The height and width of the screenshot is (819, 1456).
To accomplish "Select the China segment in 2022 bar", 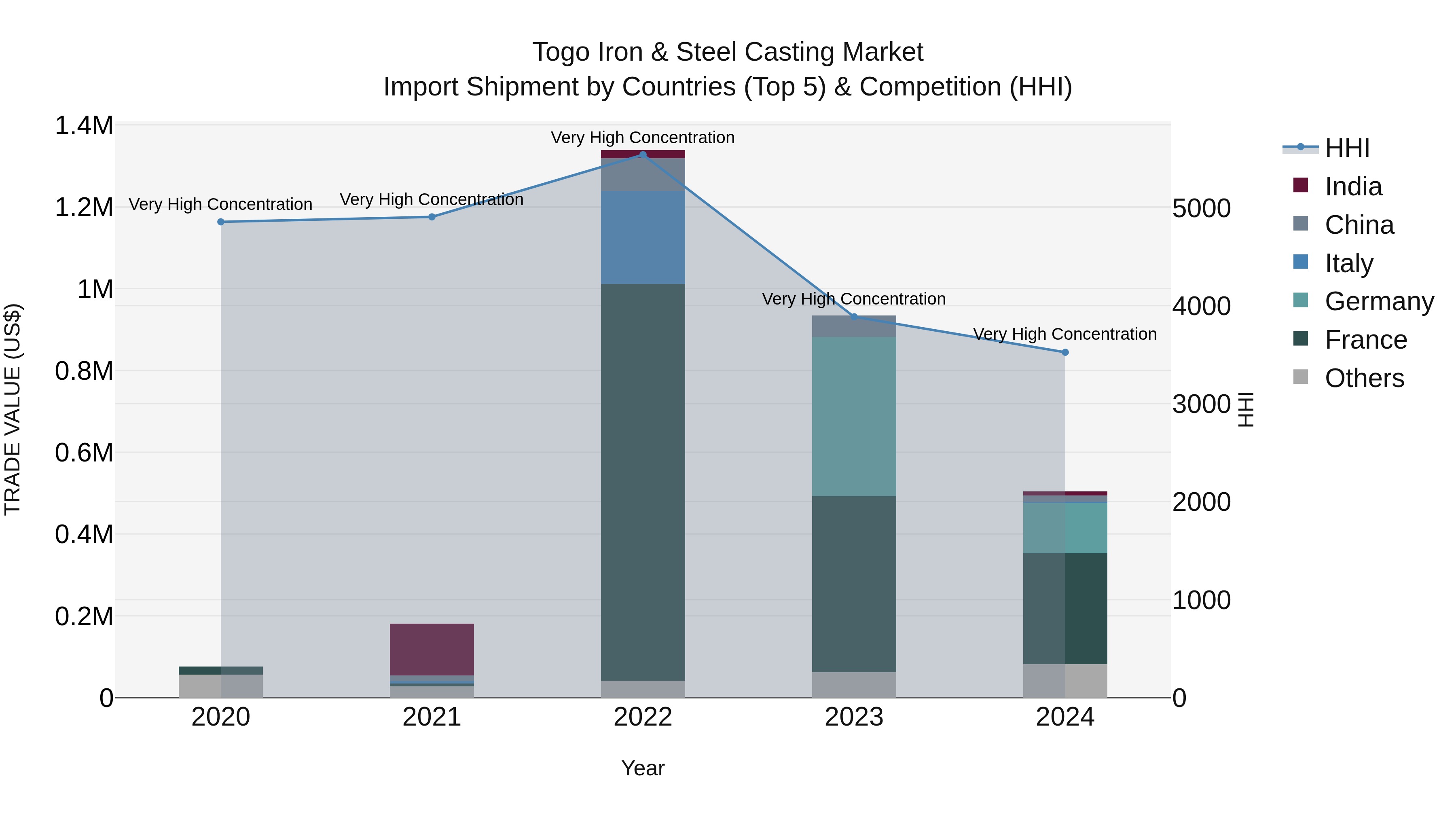I will (643, 175).
